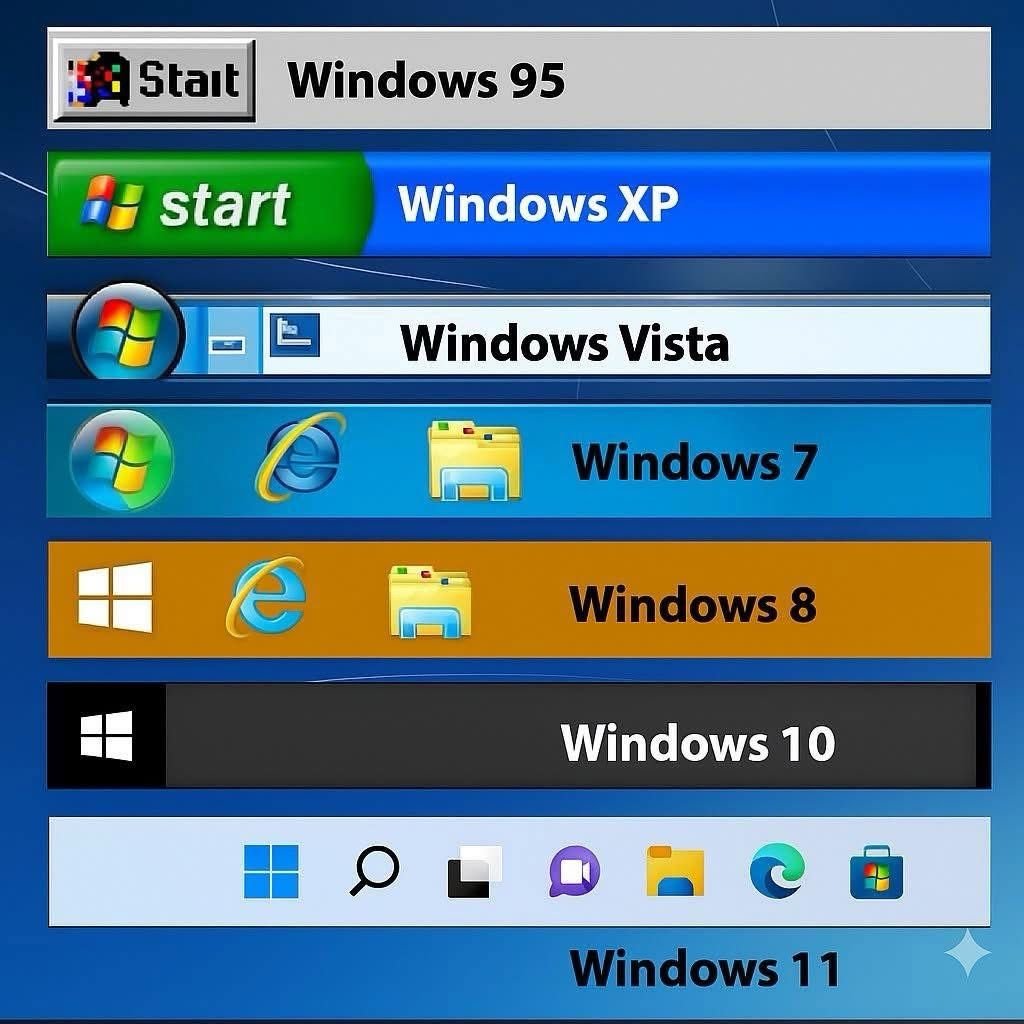Click the white Windows 8 Start logo

(x=115, y=597)
